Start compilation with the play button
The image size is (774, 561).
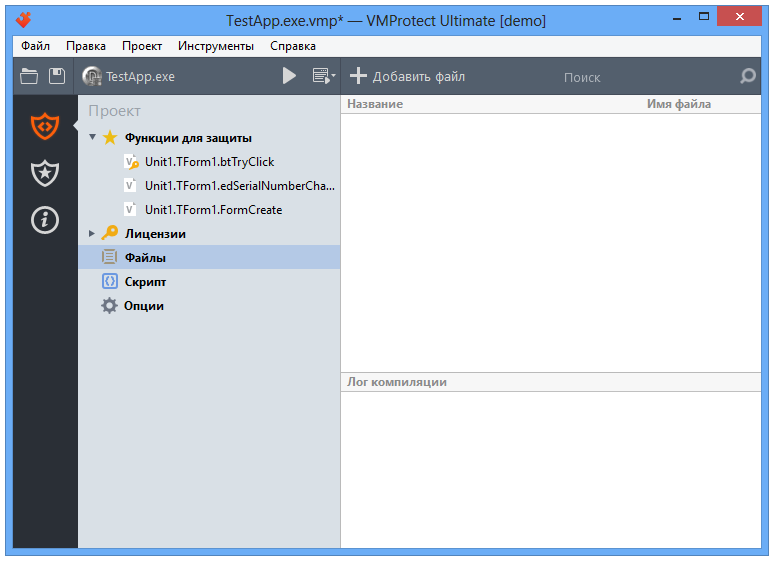[x=289, y=76]
